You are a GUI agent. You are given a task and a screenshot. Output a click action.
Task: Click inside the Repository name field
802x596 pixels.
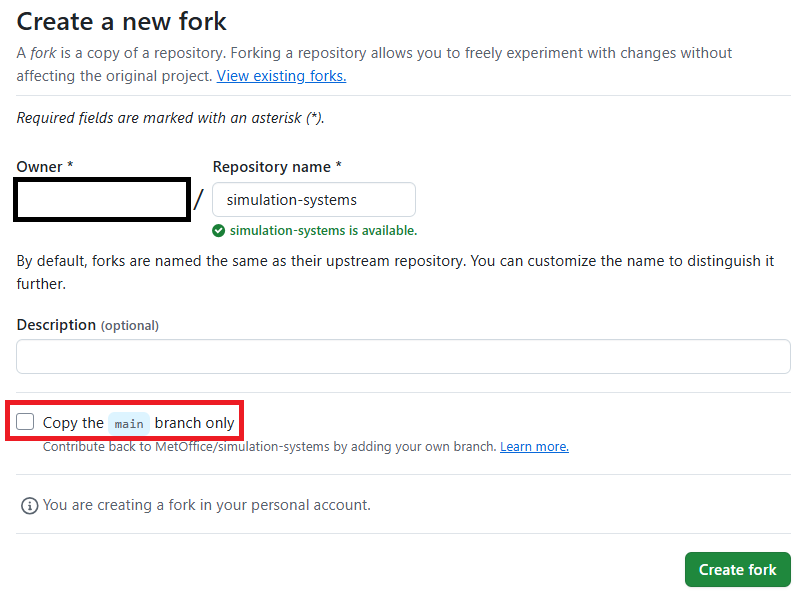313,199
